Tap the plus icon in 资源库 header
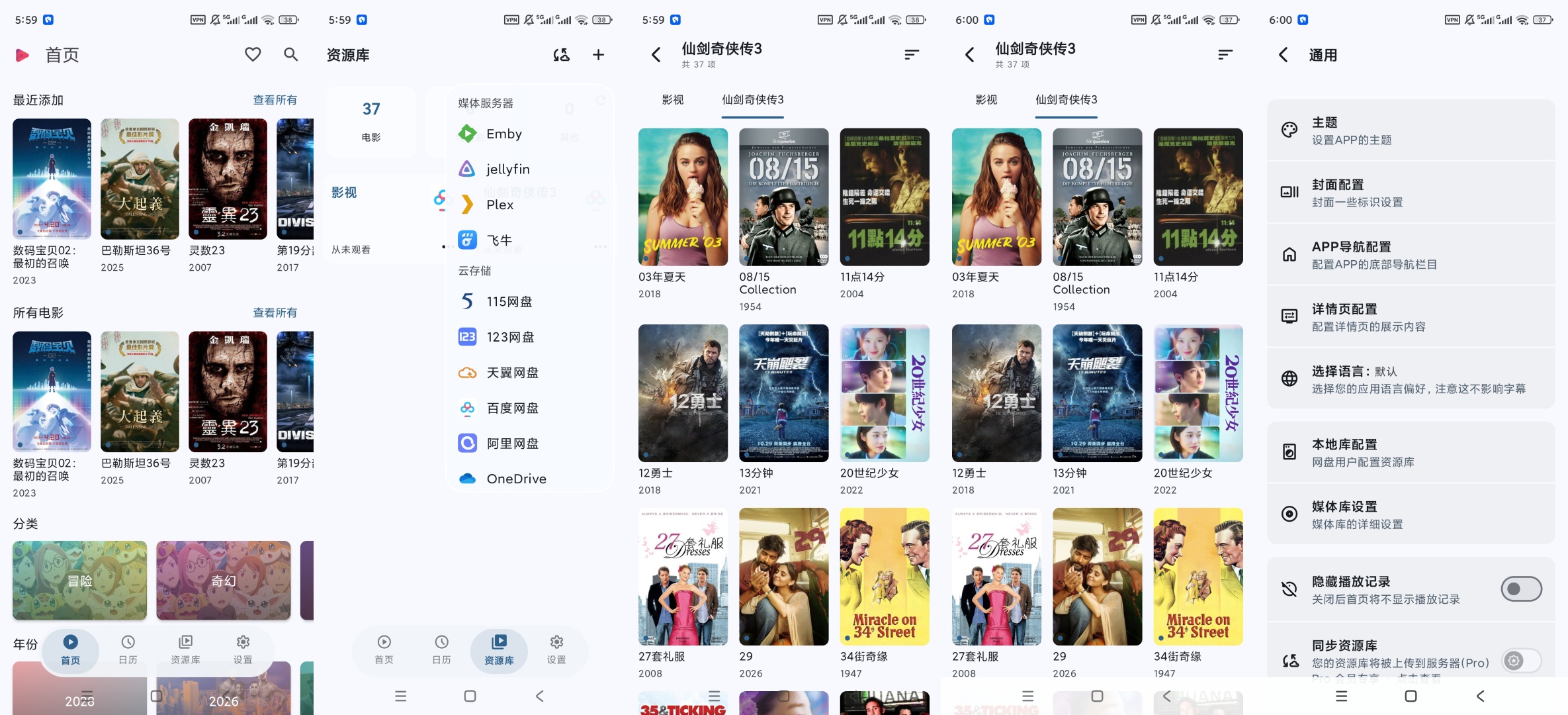Image resolution: width=1568 pixels, height=715 pixels. 598,55
